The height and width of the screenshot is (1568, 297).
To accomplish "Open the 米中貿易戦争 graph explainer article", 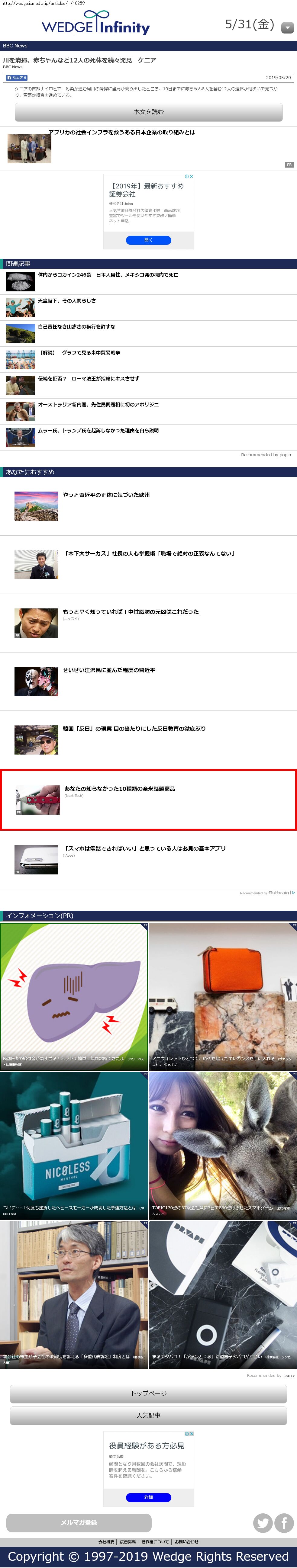I will point(79,352).
